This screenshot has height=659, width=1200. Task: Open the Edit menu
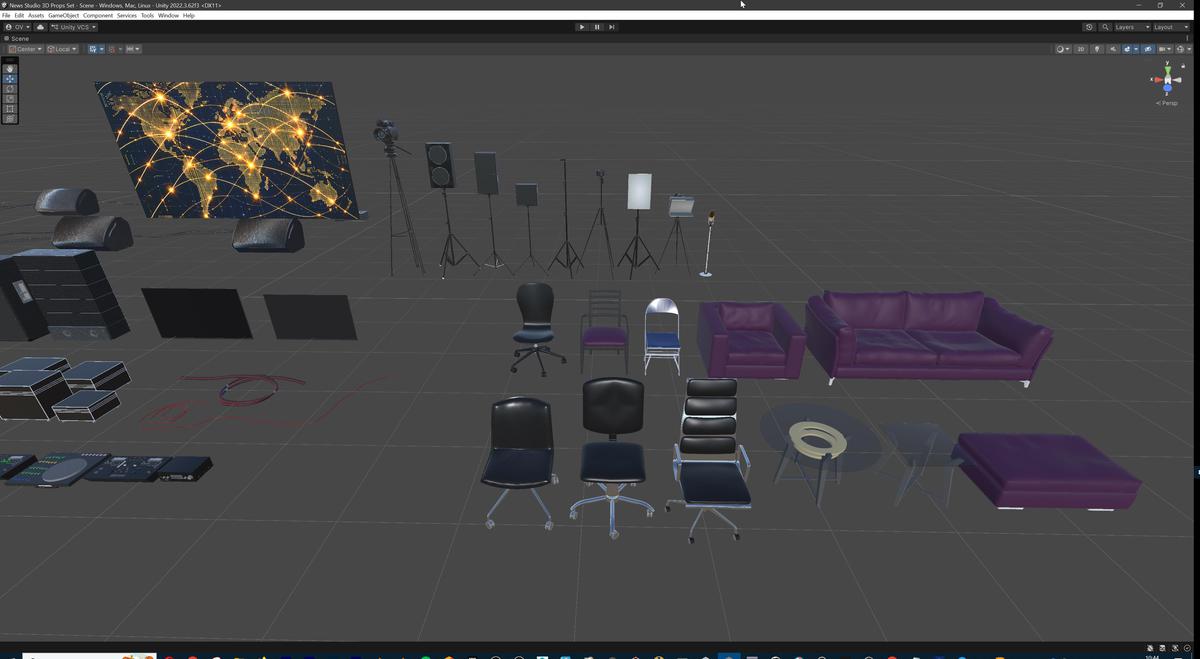point(19,15)
